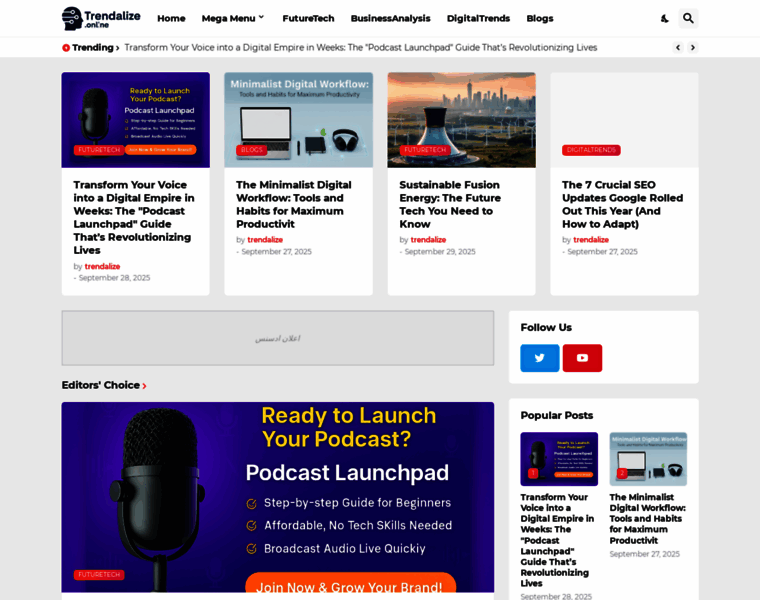Show next trending headline arrow
Screen dimensions: 760x600
(x=693, y=47)
